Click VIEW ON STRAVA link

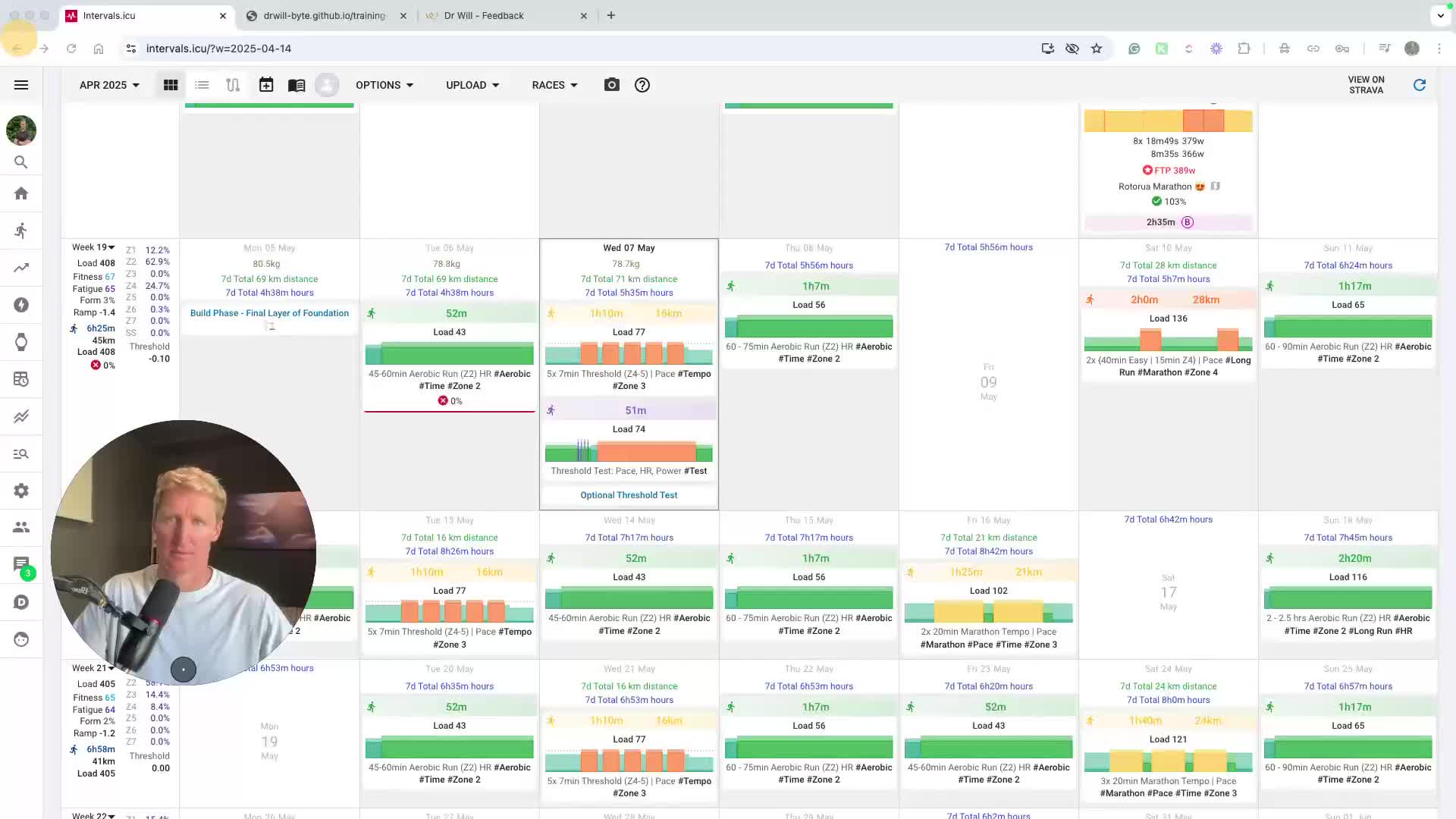point(1366,85)
